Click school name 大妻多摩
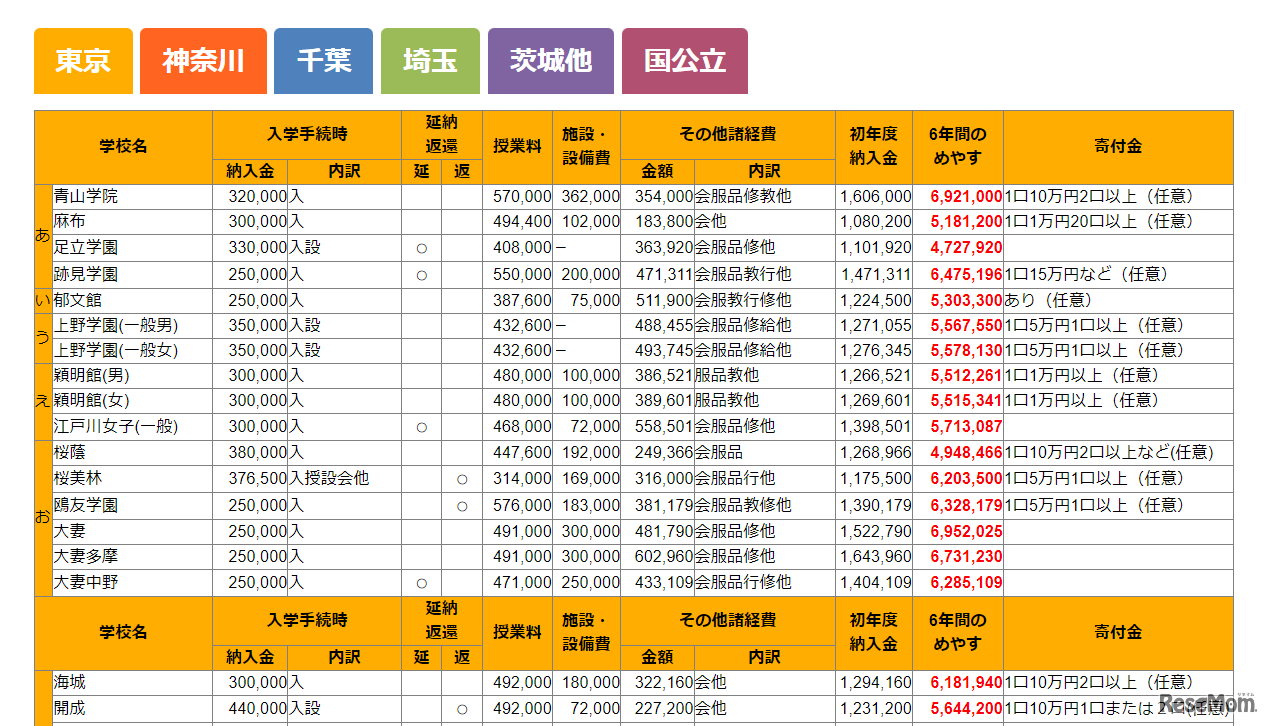This screenshot has height=726, width=1270. 86,556
